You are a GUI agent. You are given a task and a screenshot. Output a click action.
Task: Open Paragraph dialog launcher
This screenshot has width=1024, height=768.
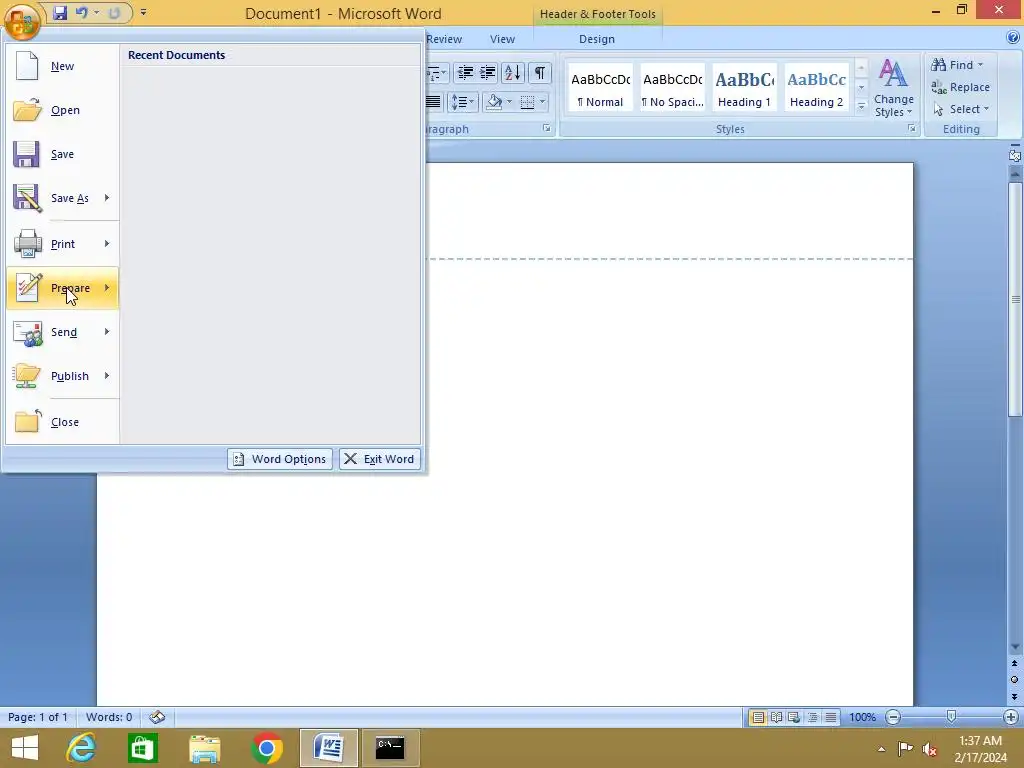(x=547, y=129)
